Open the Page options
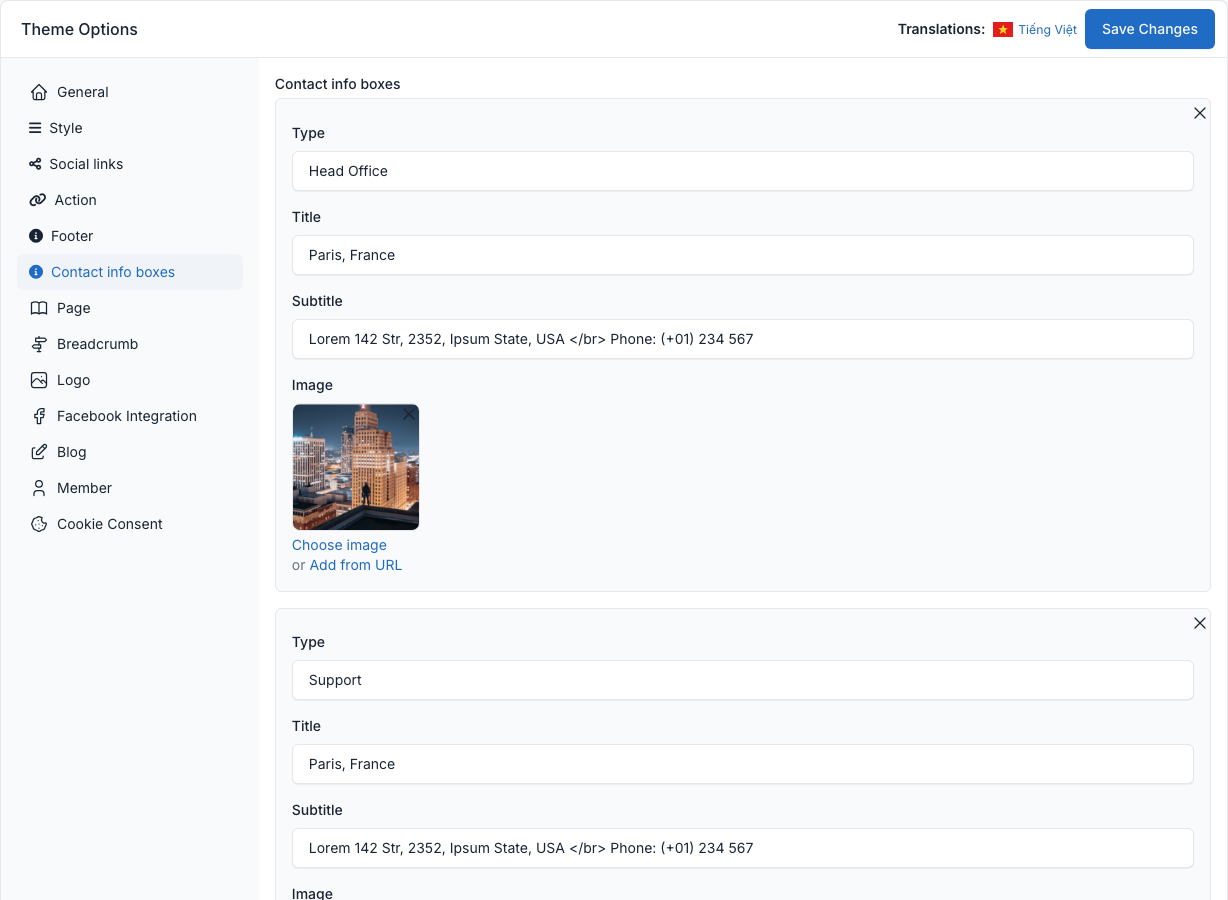The height and width of the screenshot is (900, 1228). (130, 308)
